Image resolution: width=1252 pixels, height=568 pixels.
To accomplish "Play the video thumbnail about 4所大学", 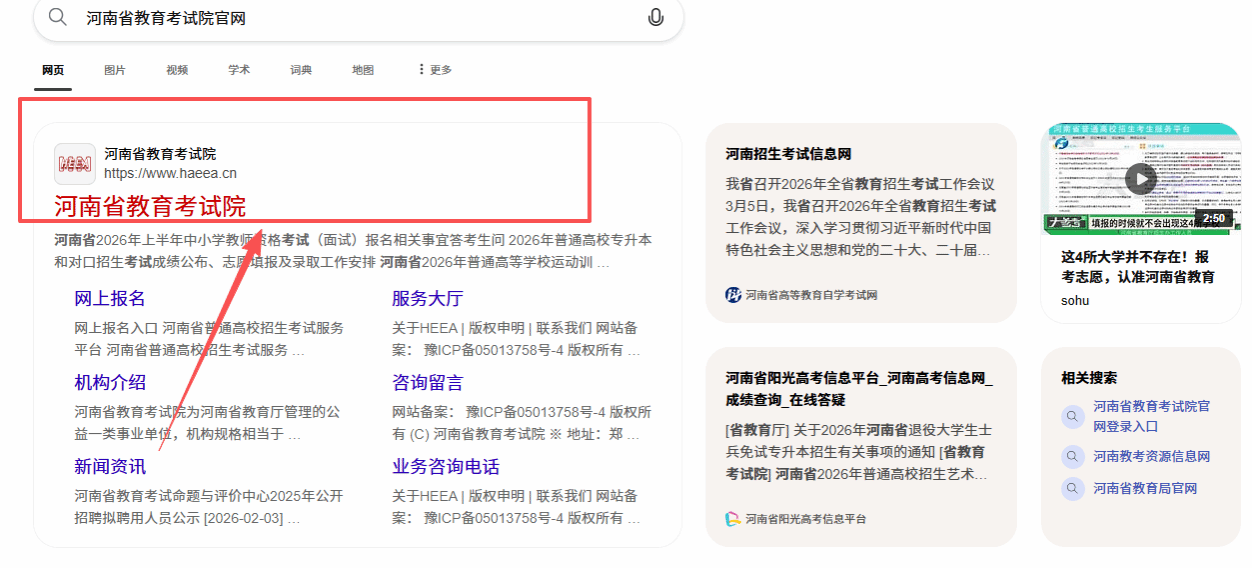I will tap(1140, 179).
